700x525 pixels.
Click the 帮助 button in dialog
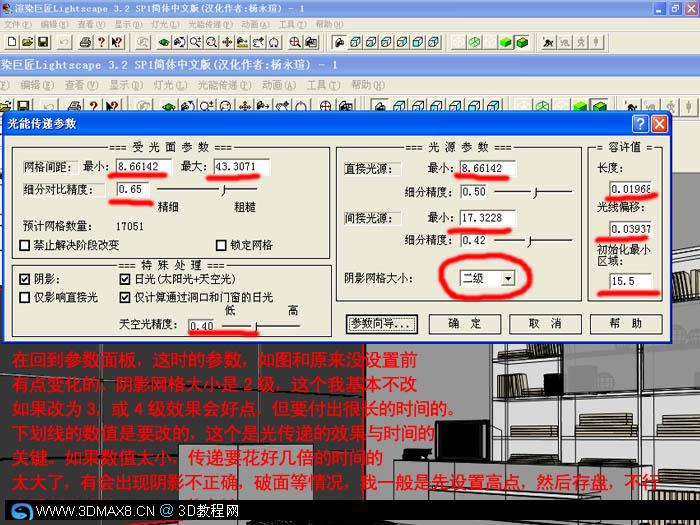click(x=625, y=324)
